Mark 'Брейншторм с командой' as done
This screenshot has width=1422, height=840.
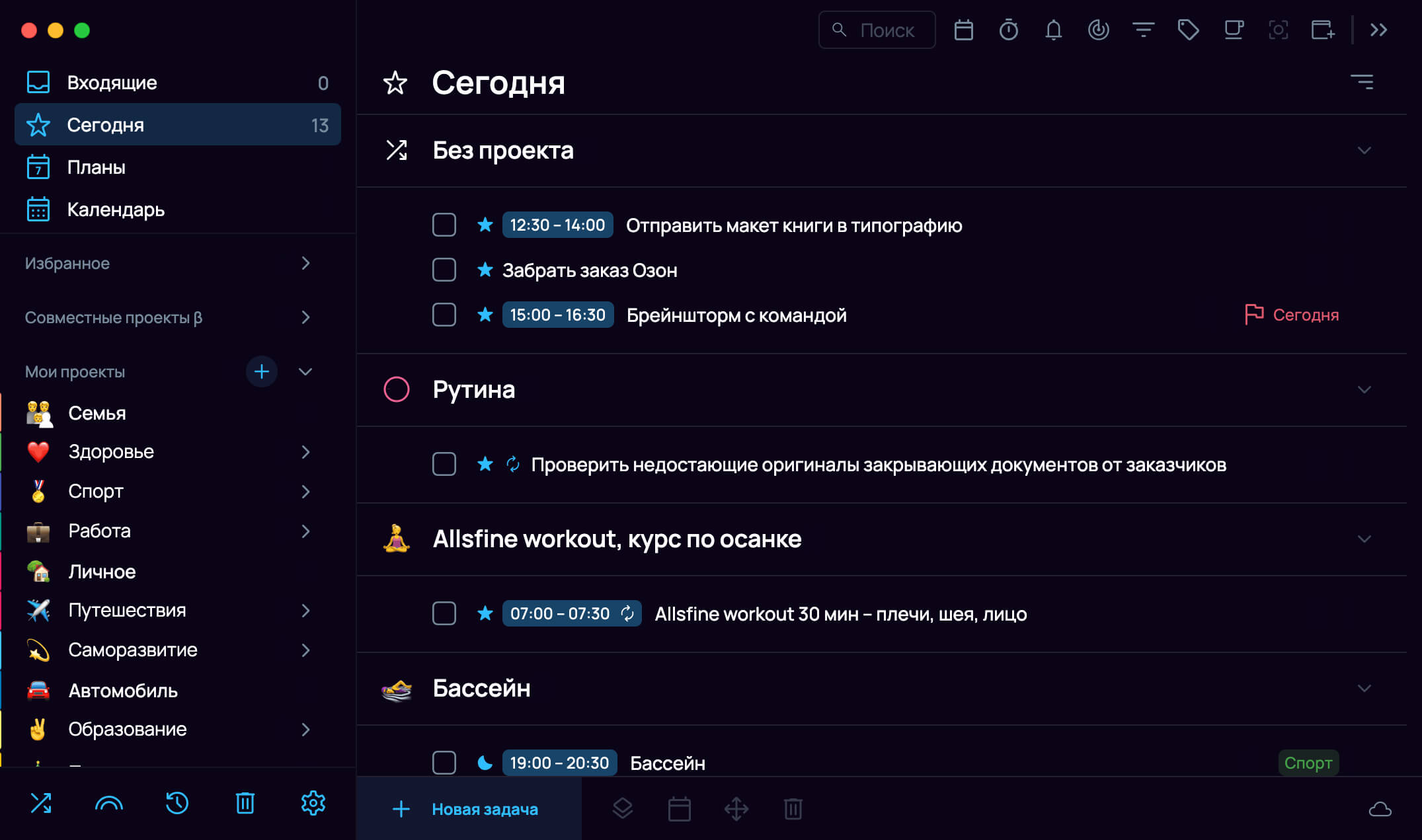(x=444, y=315)
